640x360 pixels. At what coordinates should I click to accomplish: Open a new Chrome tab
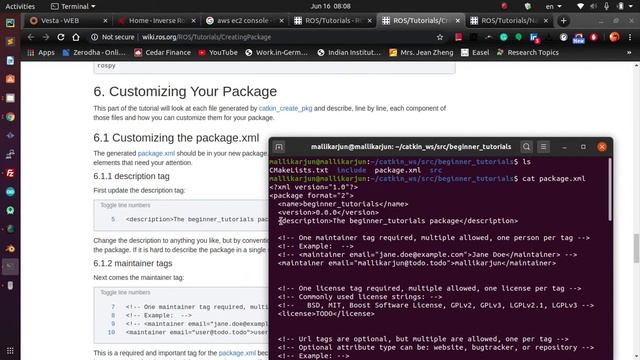click(x=564, y=21)
